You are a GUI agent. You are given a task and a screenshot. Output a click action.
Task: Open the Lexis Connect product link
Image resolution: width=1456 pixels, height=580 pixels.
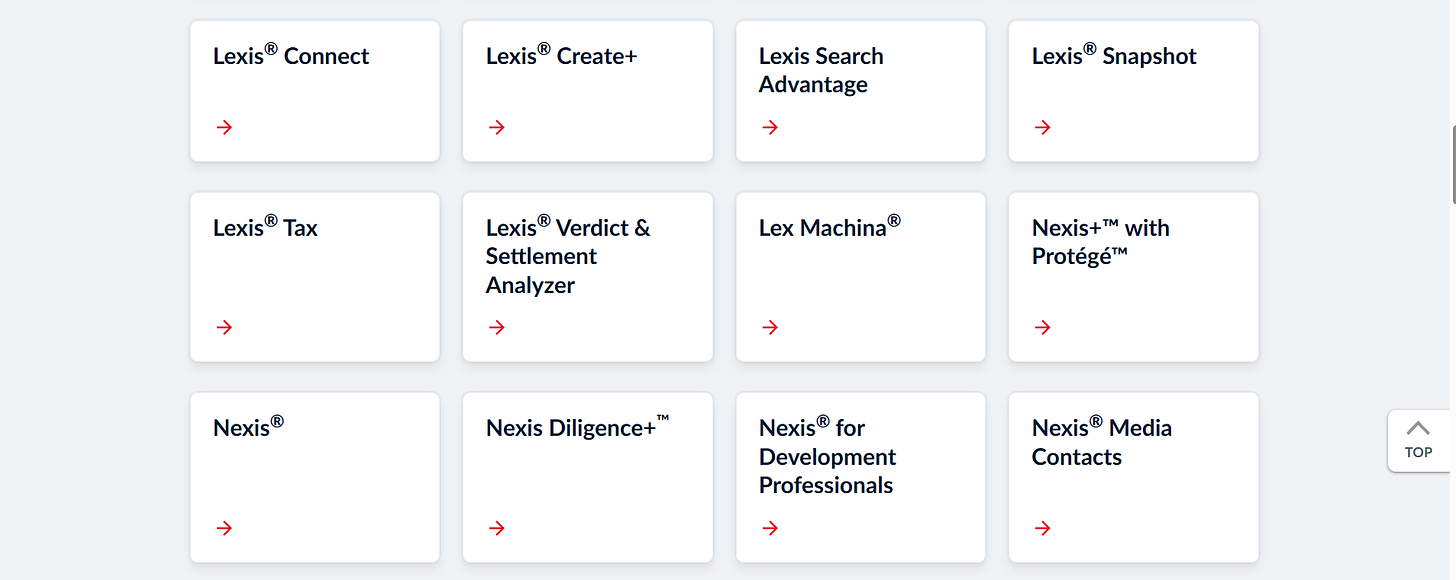click(x=291, y=55)
